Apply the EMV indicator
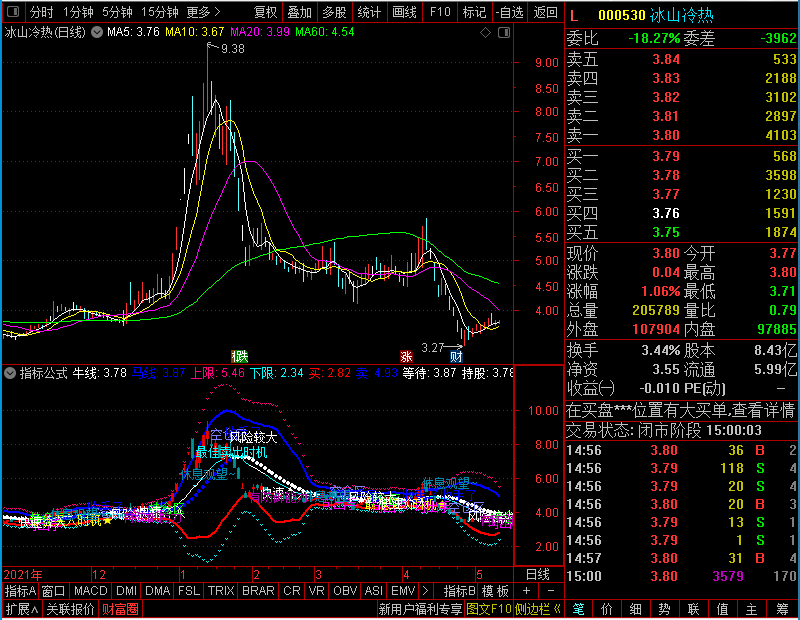The width and height of the screenshot is (800, 620). coord(403,591)
